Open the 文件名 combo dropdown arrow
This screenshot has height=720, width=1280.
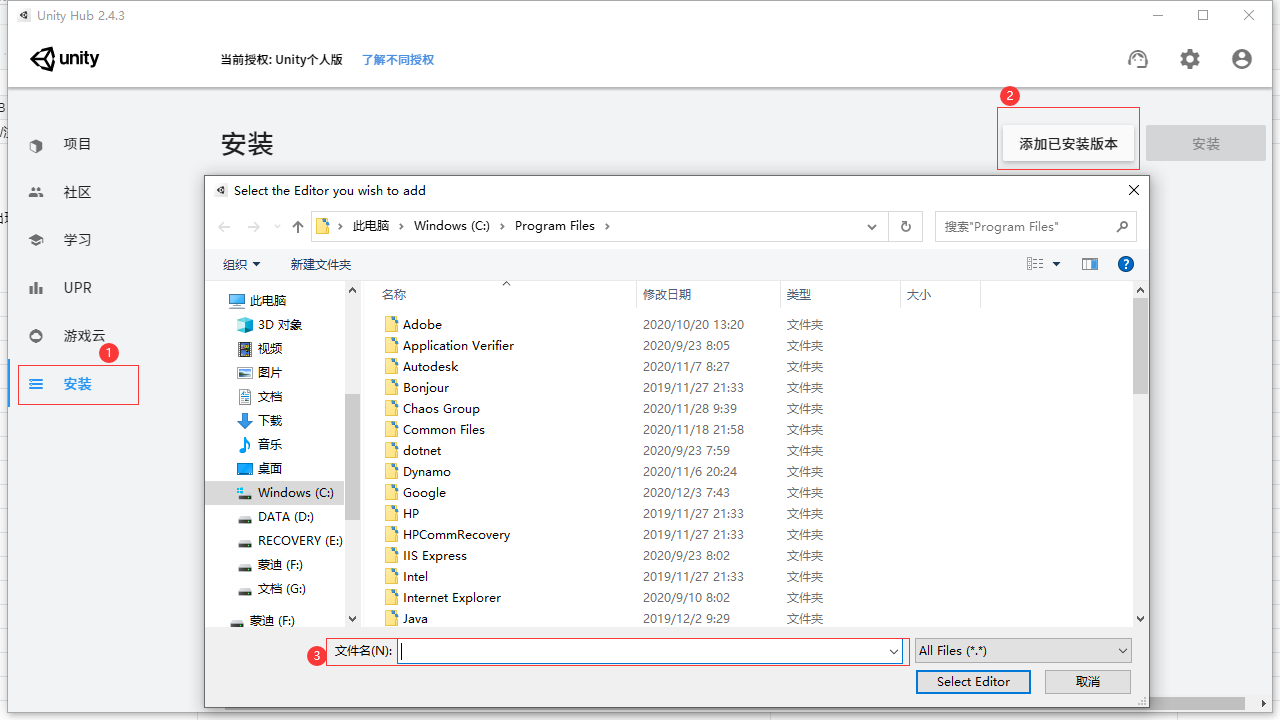tap(894, 651)
